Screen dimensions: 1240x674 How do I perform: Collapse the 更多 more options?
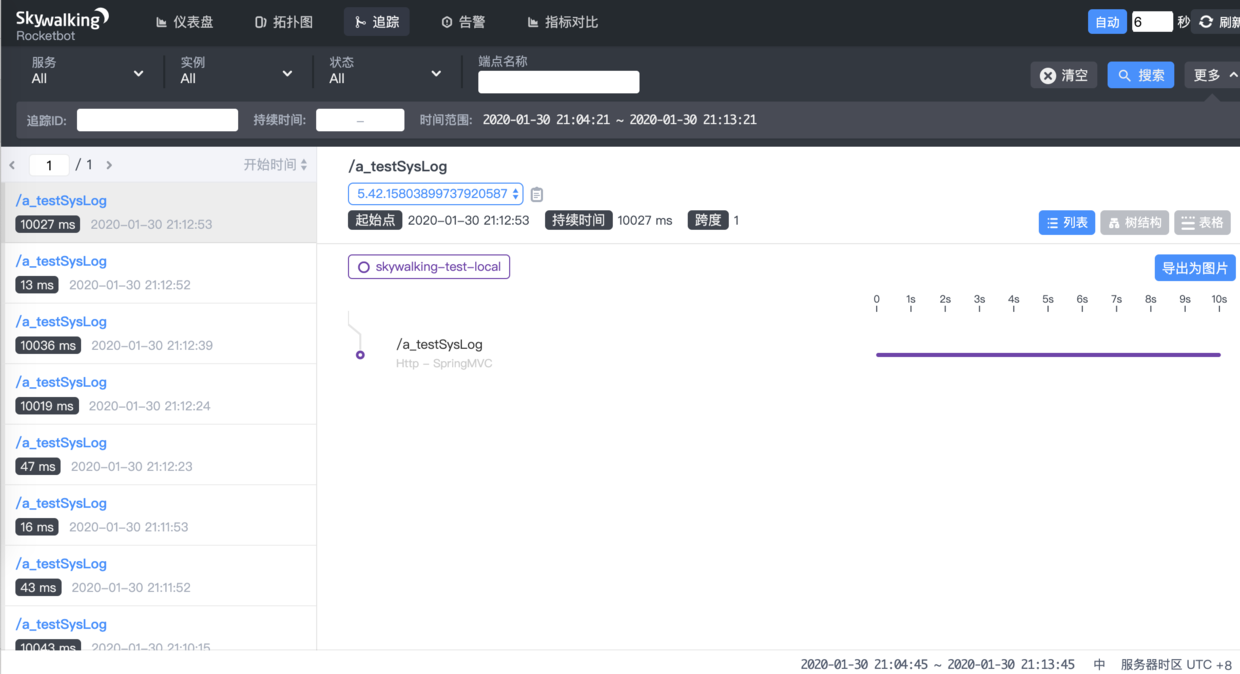click(1212, 75)
